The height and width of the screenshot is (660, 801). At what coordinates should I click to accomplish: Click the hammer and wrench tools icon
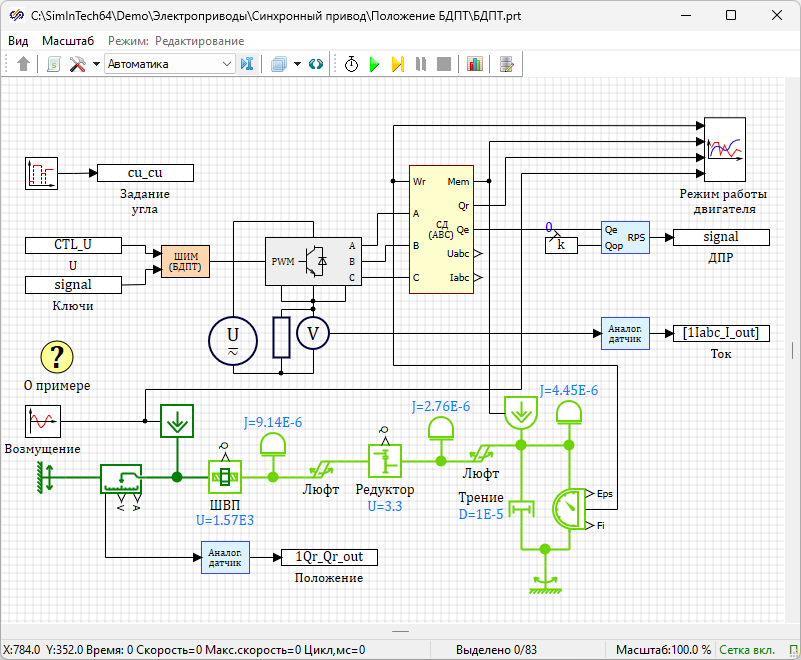pyautogui.click(x=77, y=64)
